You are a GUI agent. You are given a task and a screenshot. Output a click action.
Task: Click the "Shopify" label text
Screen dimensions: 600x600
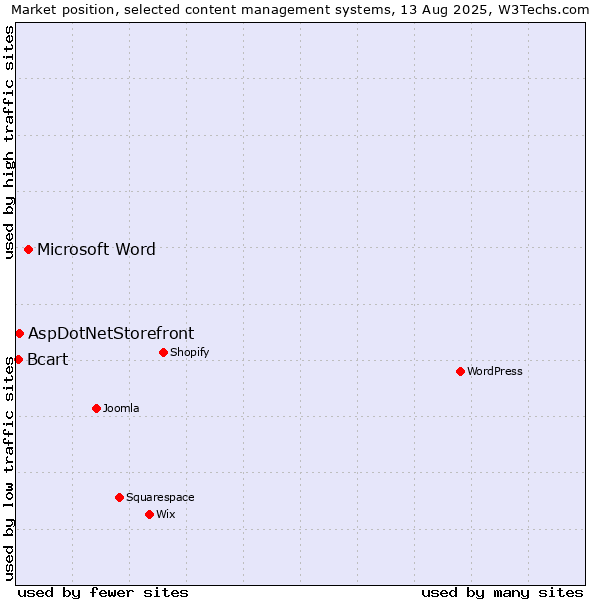point(189,352)
